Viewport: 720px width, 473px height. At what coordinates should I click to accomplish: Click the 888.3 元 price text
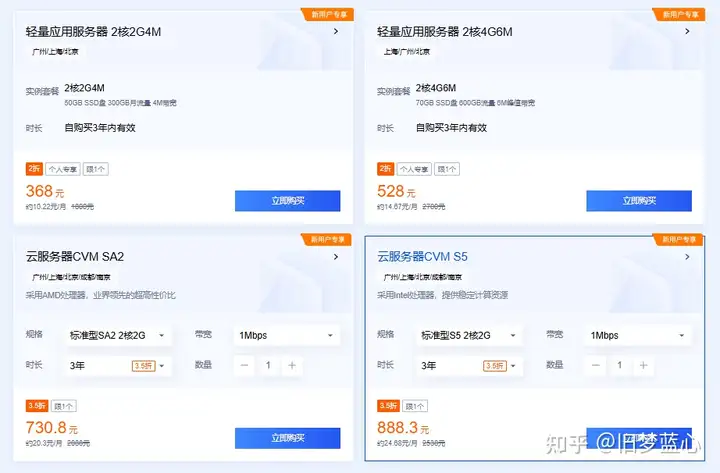tap(403, 428)
